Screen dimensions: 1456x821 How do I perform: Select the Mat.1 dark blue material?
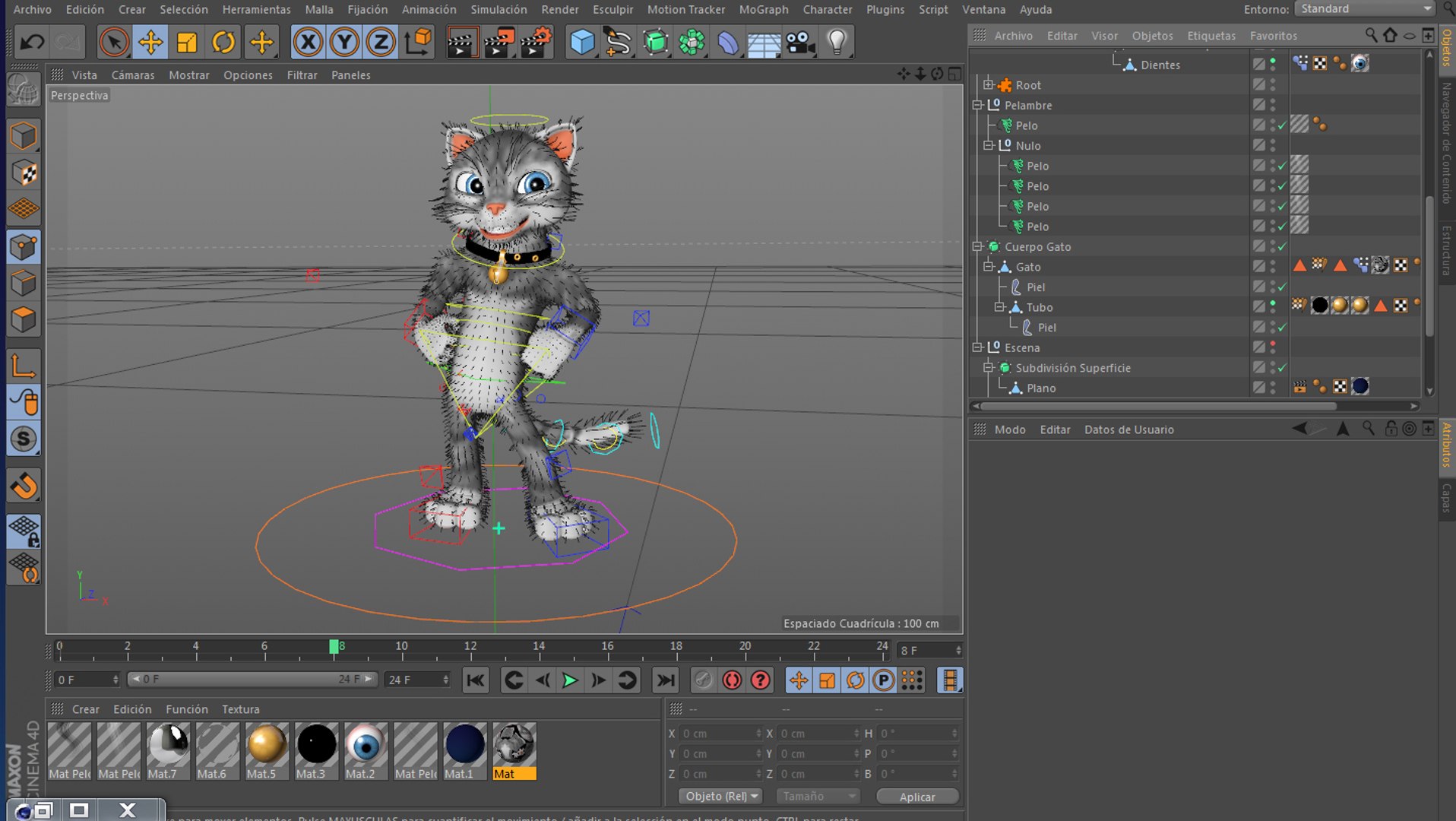coord(464,751)
